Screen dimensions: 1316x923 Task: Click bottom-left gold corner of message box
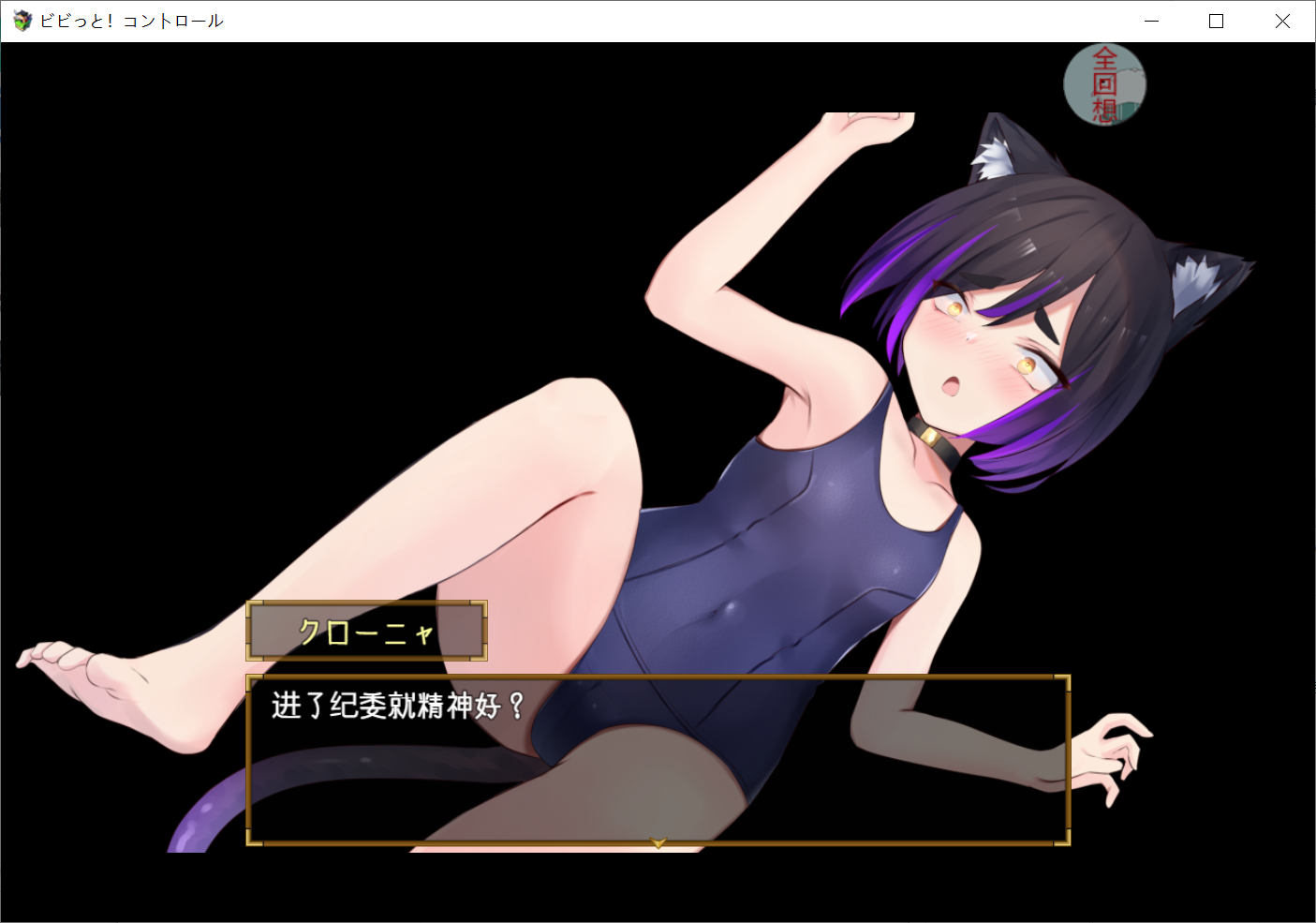point(252,840)
